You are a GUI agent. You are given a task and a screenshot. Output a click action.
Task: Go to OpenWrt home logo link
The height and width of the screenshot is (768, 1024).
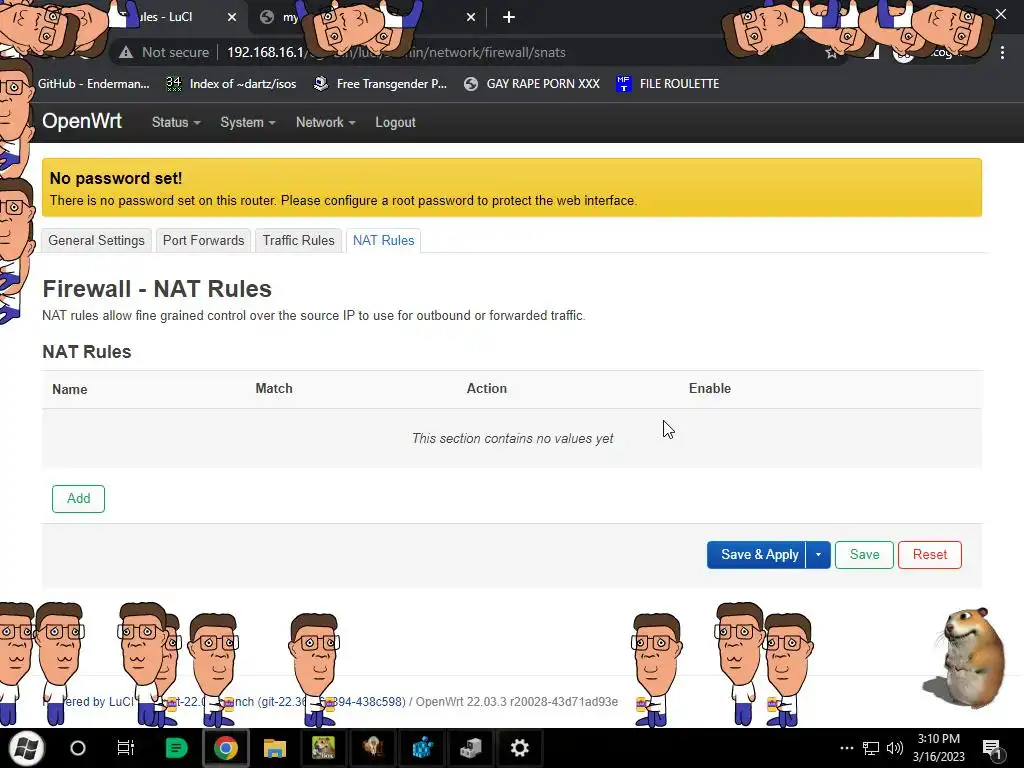tap(82, 121)
